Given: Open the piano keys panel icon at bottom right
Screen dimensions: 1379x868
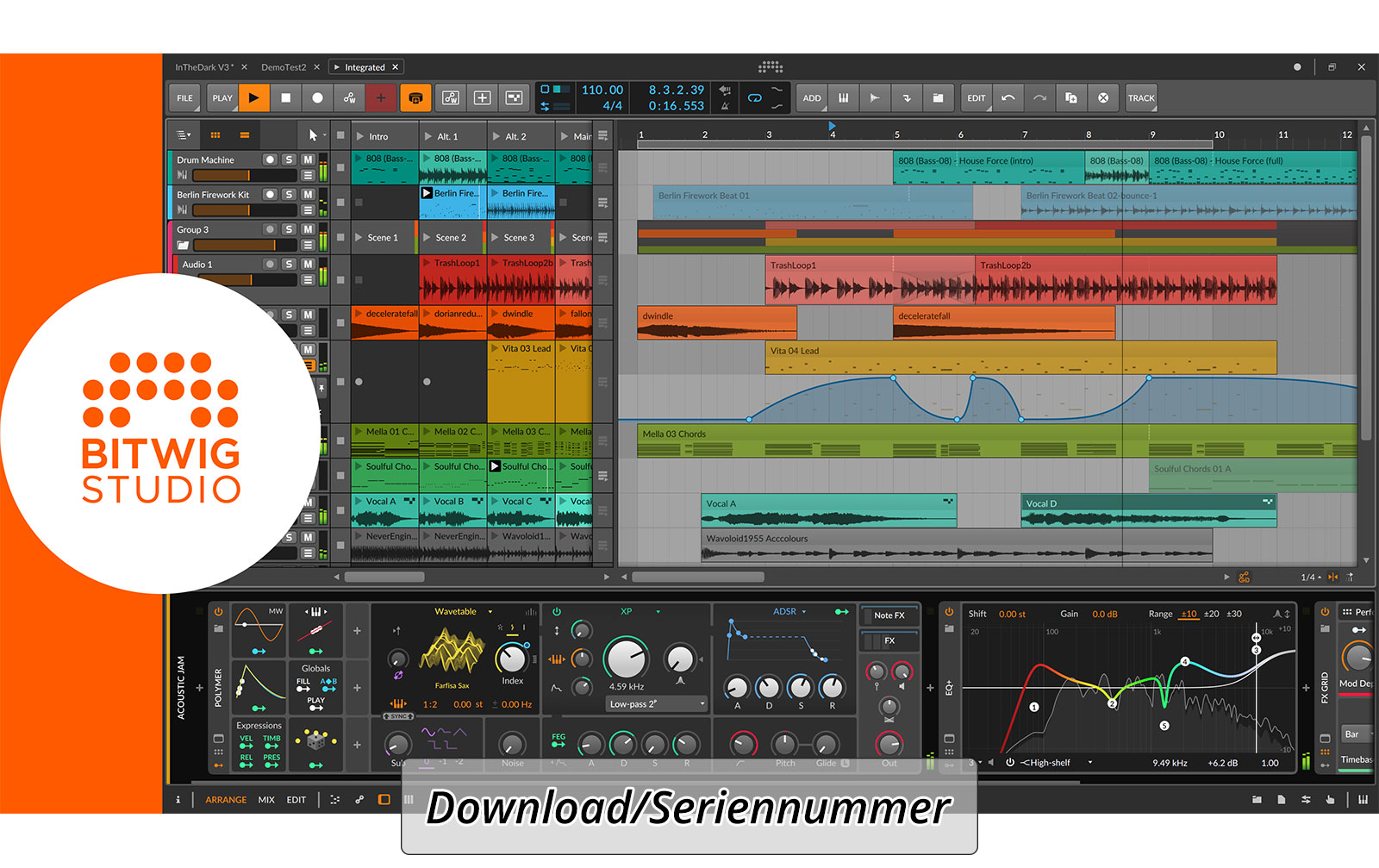Looking at the screenshot, I should 1363,800.
